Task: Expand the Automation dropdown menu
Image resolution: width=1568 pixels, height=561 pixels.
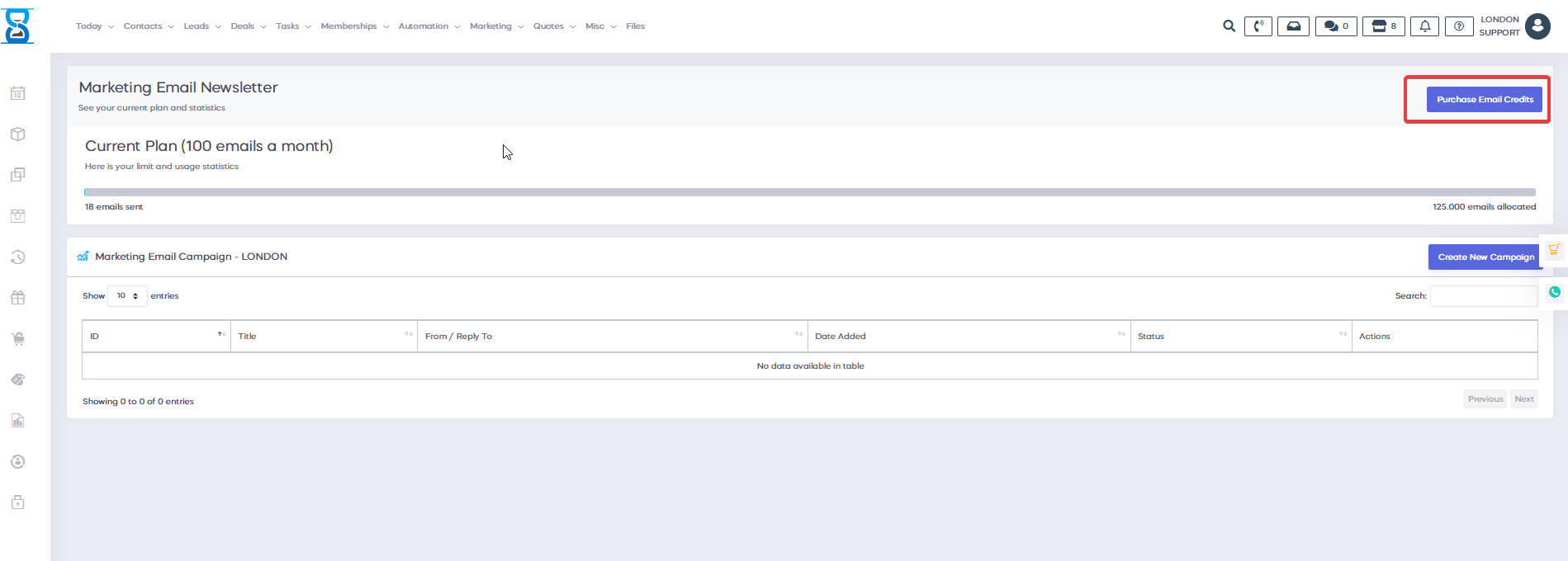Action: pos(429,26)
